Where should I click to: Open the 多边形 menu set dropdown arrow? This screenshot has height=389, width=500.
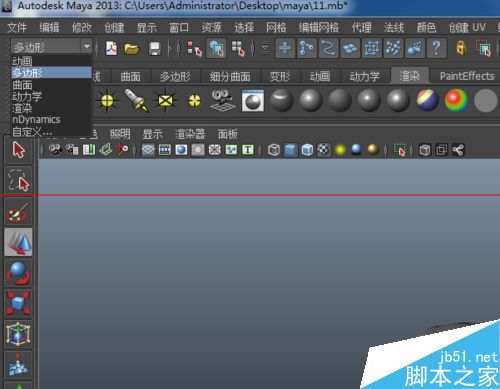coord(87,47)
